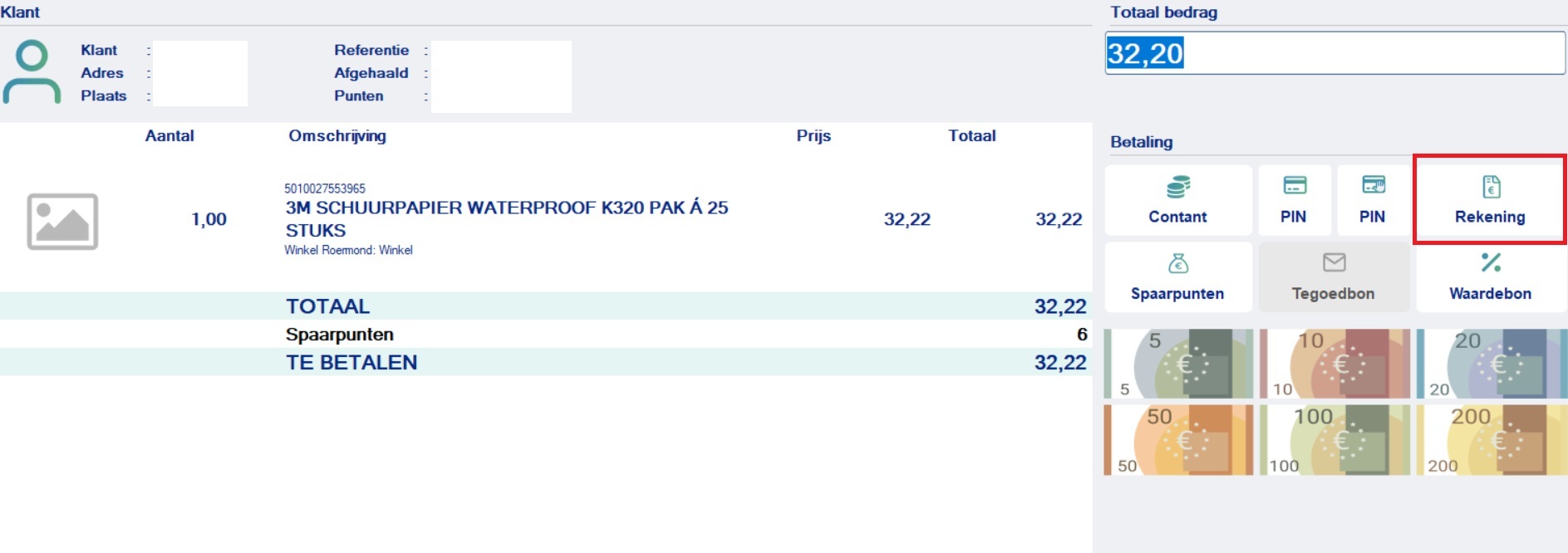The height and width of the screenshot is (553, 1568).
Task: Choose PIN with plain card icon
Action: [1294, 185]
